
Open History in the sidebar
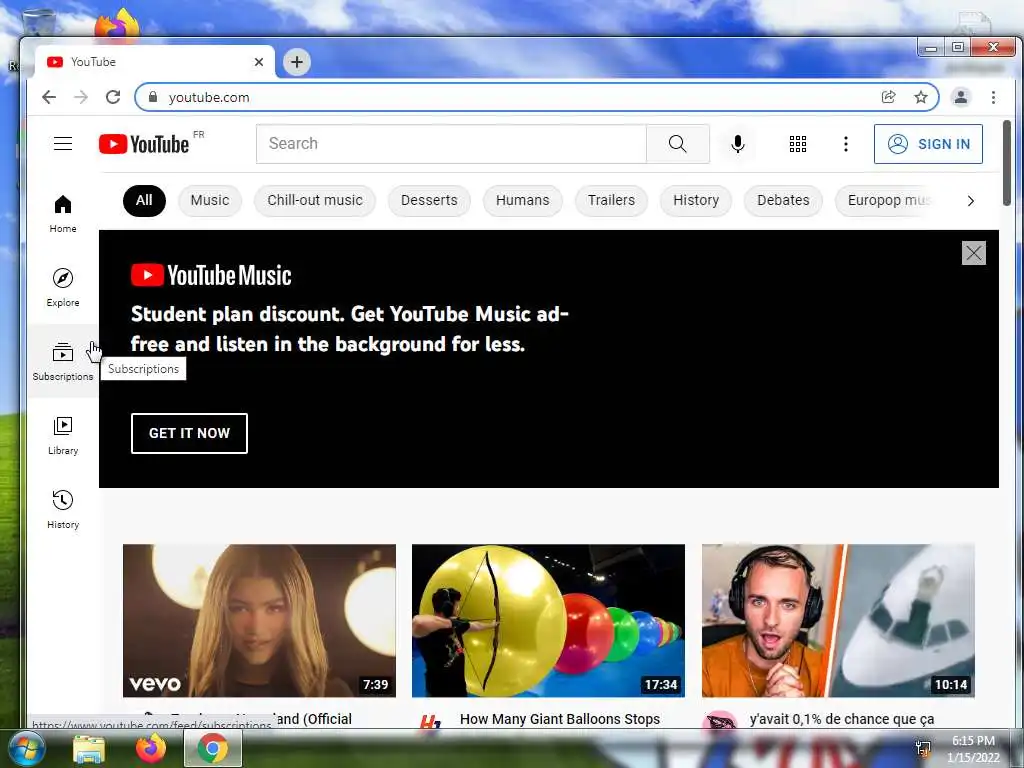pyautogui.click(x=63, y=509)
